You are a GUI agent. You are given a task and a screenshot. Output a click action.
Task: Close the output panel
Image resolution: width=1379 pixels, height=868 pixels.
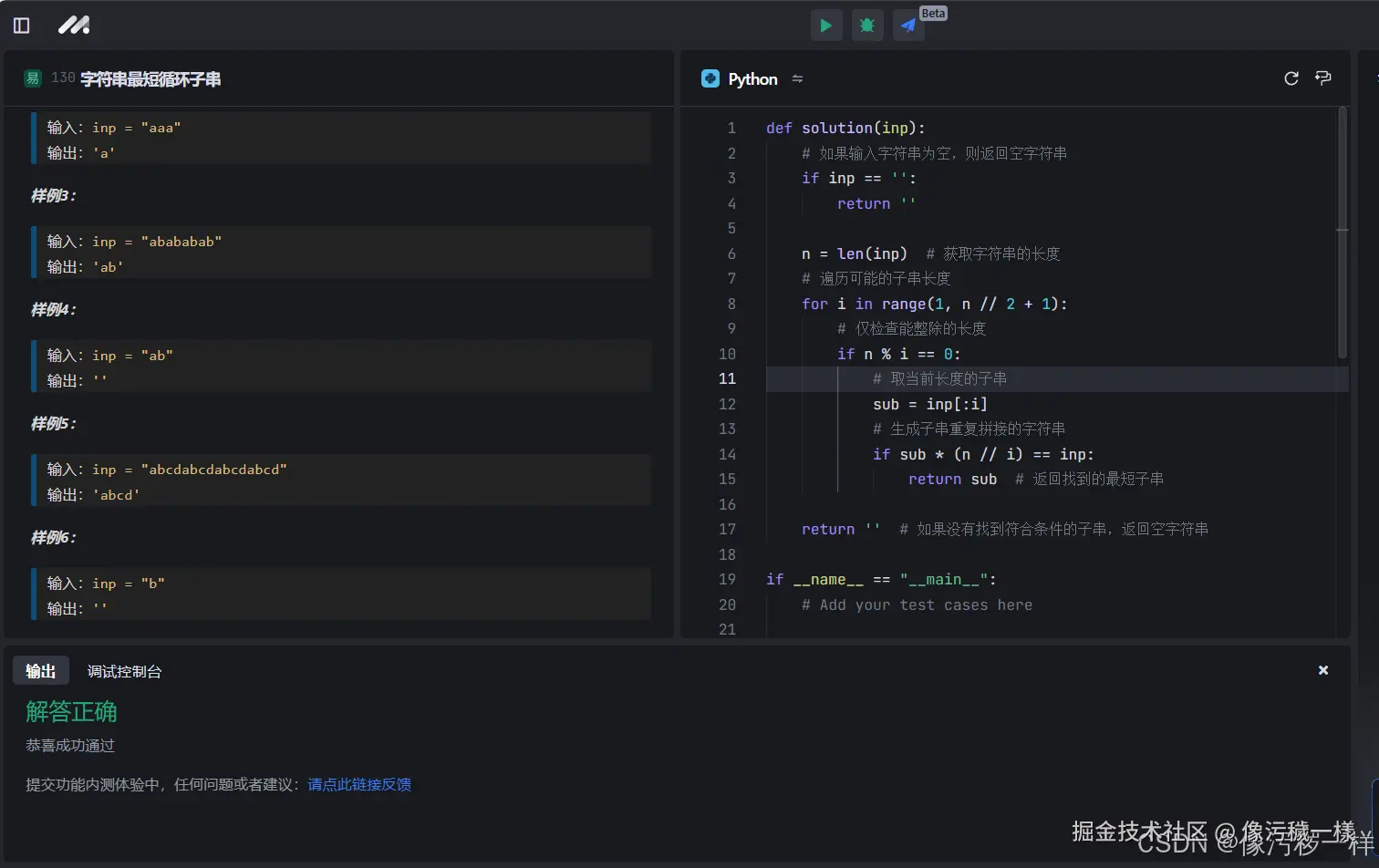pos(1323,670)
